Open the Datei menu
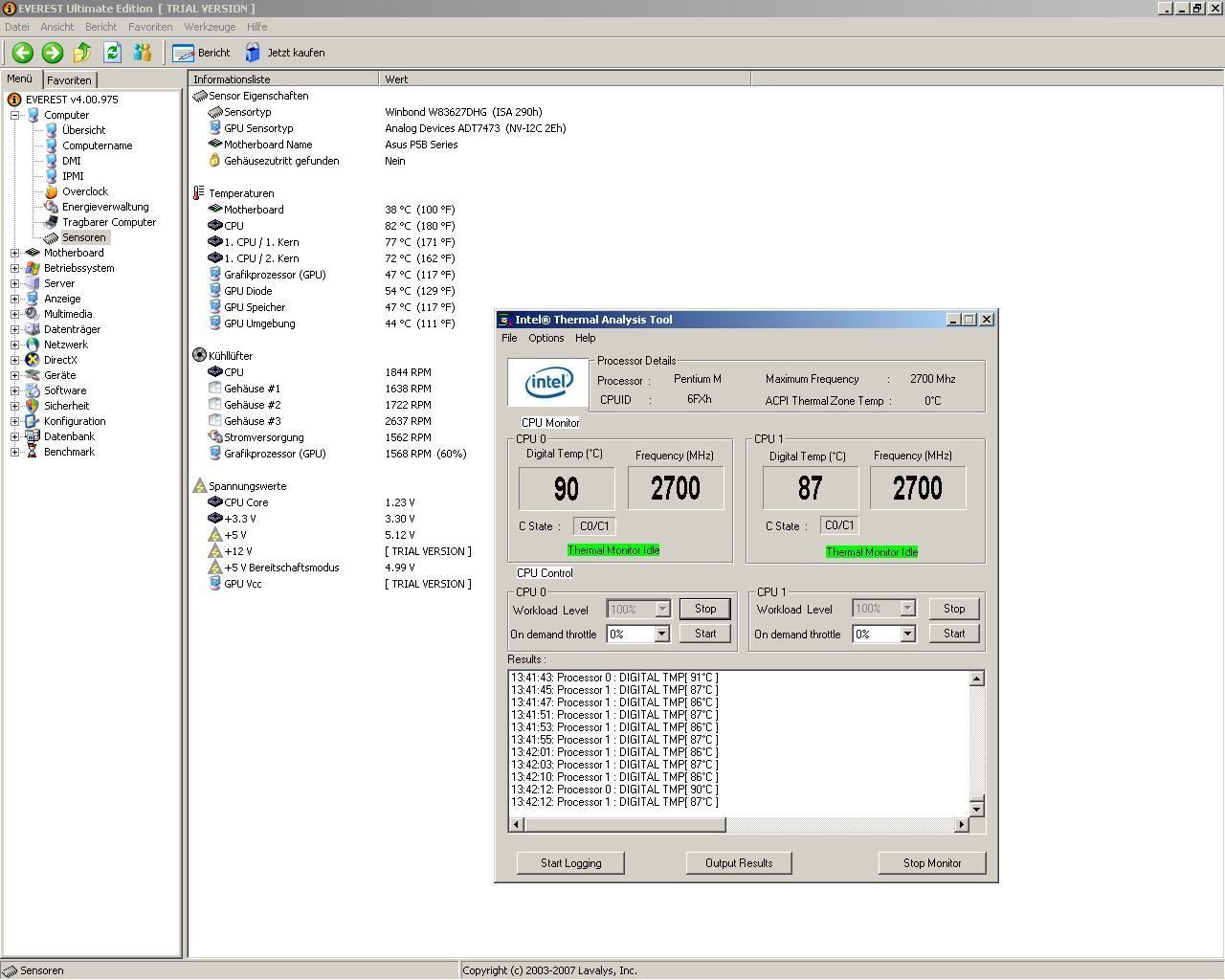The width and height of the screenshot is (1225, 980). pyautogui.click(x=17, y=27)
